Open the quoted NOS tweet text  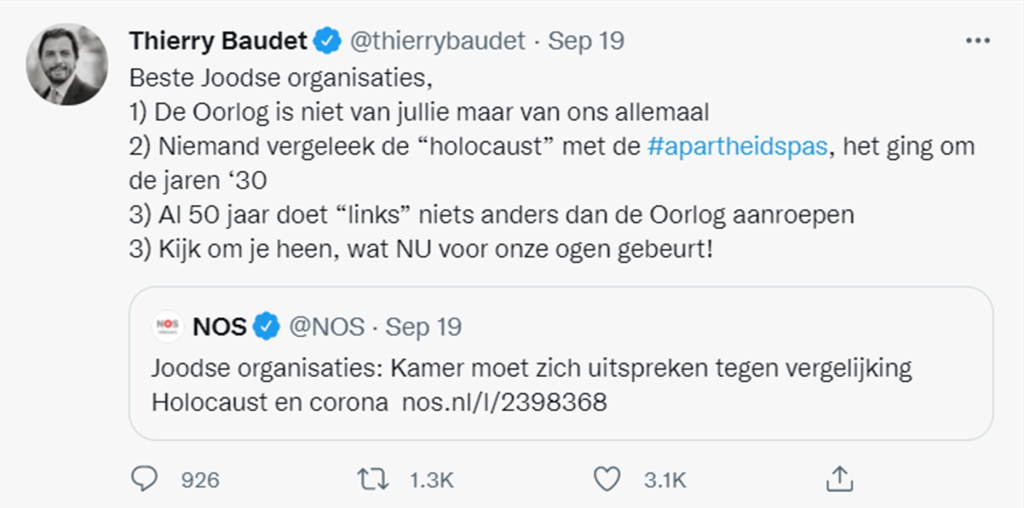click(x=532, y=385)
